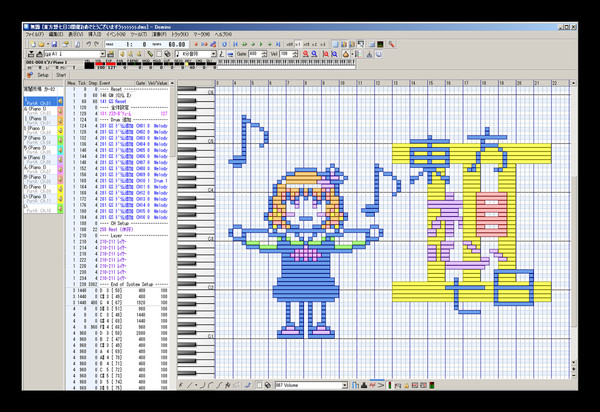Toggle loop playback icon
The image size is (600, 412).
tap(225, 44)
